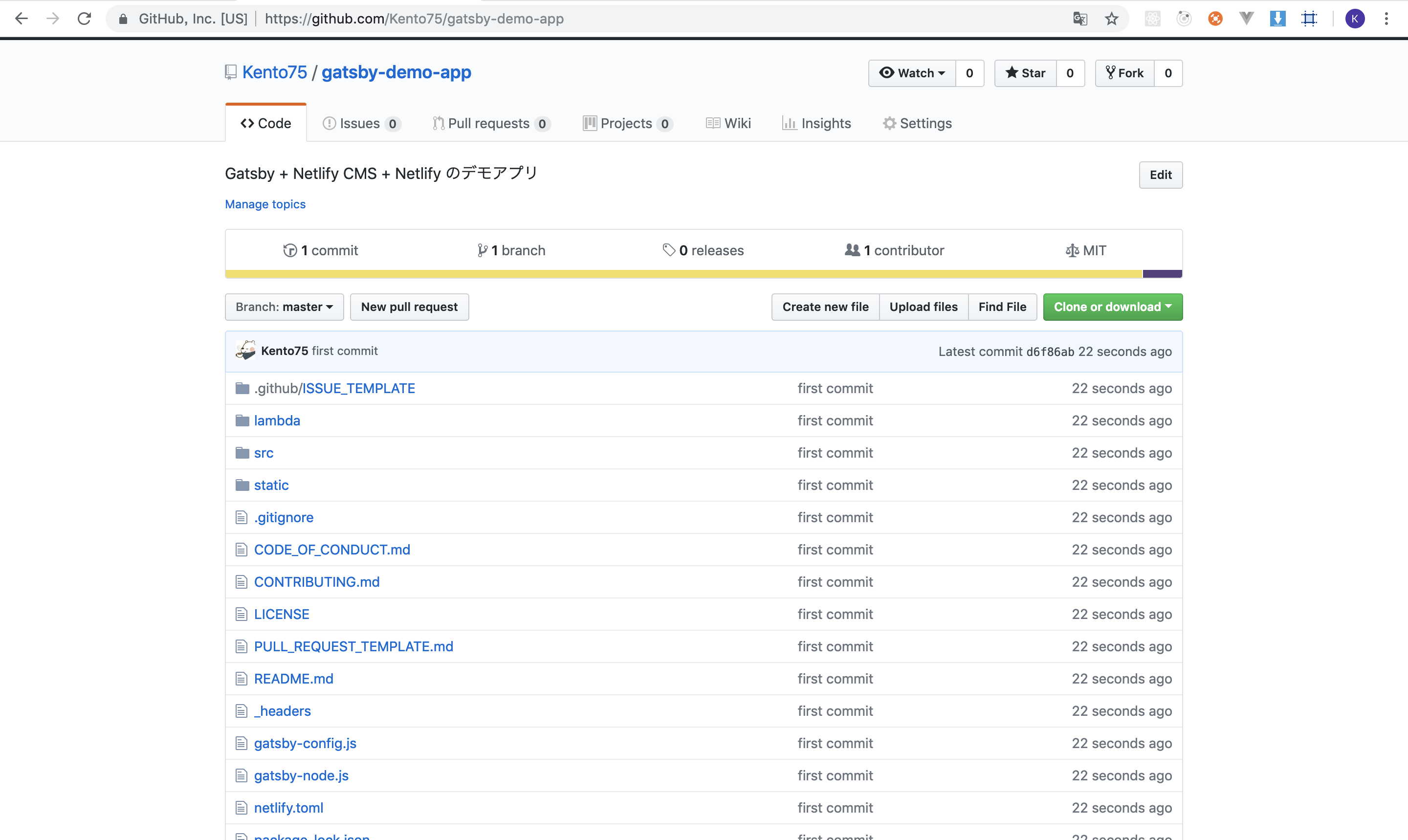
Task: Click the Create new file button
Action: pyautogui.click(x=825, y=306)
